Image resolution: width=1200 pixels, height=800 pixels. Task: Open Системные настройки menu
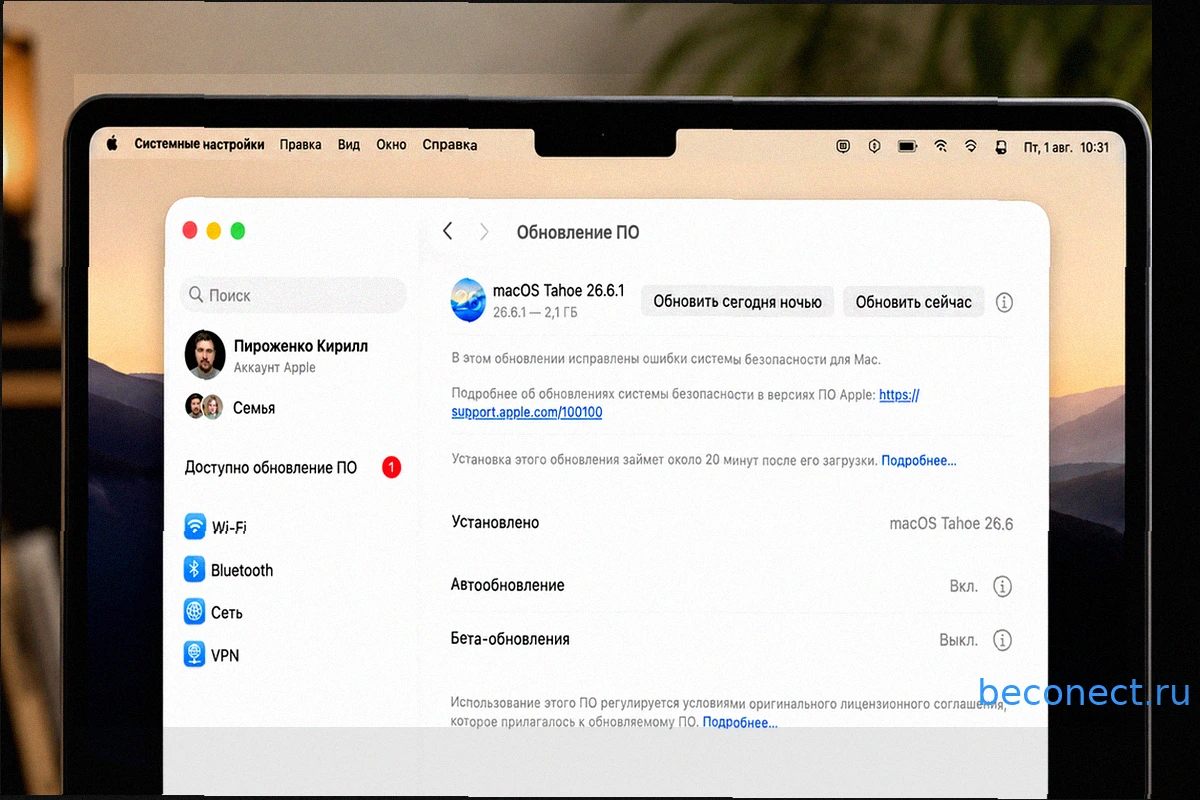pyautogui.click(x=200, y=145)
